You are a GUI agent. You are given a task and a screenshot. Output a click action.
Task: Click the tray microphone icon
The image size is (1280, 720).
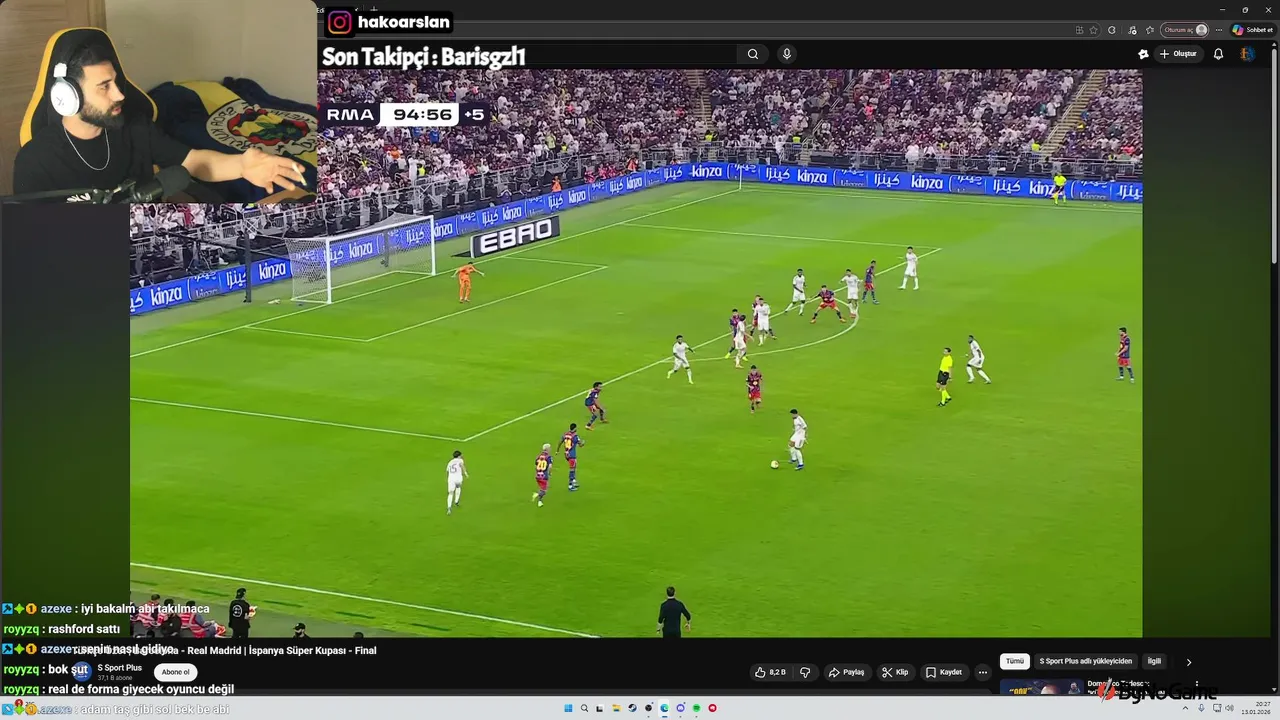(1201, 708)
